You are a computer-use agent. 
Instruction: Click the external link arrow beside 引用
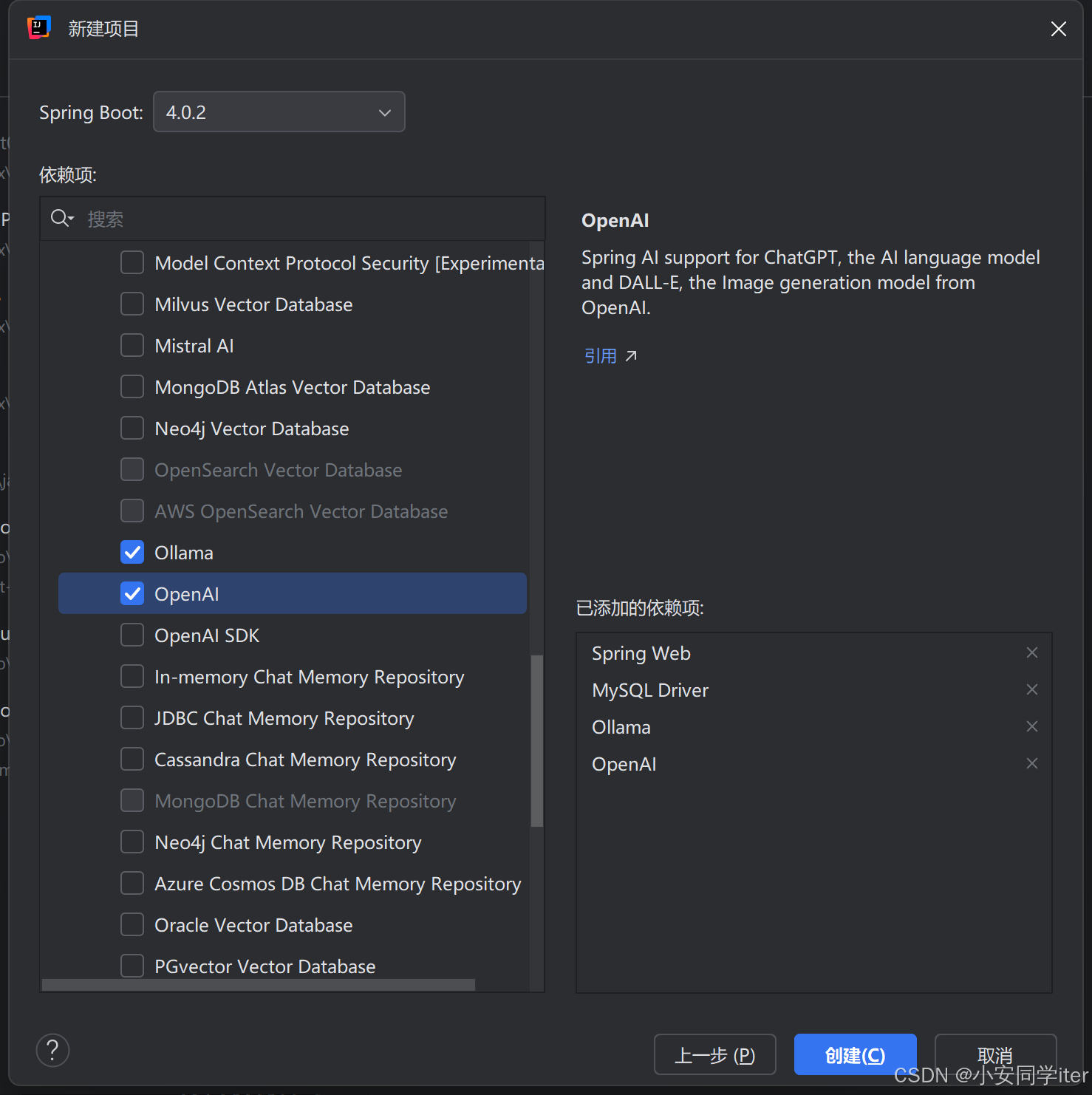coord(631,356)
